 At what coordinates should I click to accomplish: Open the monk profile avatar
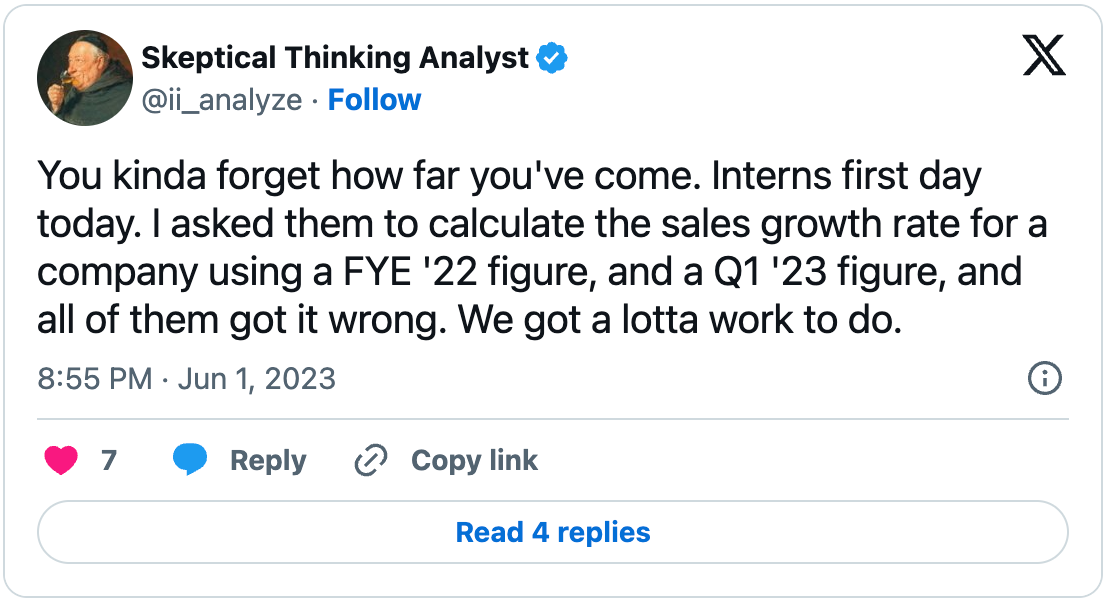85,78
